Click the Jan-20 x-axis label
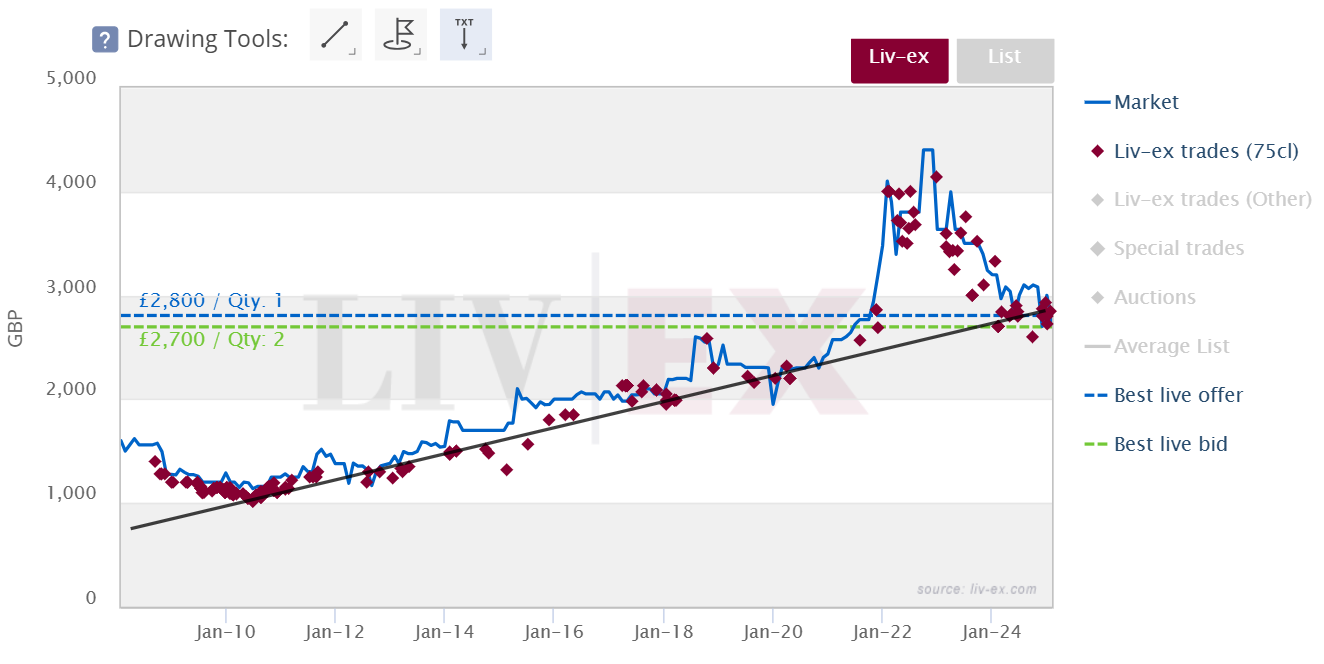The width and height of the screenshot is (1324, 664). coord(773,632)
